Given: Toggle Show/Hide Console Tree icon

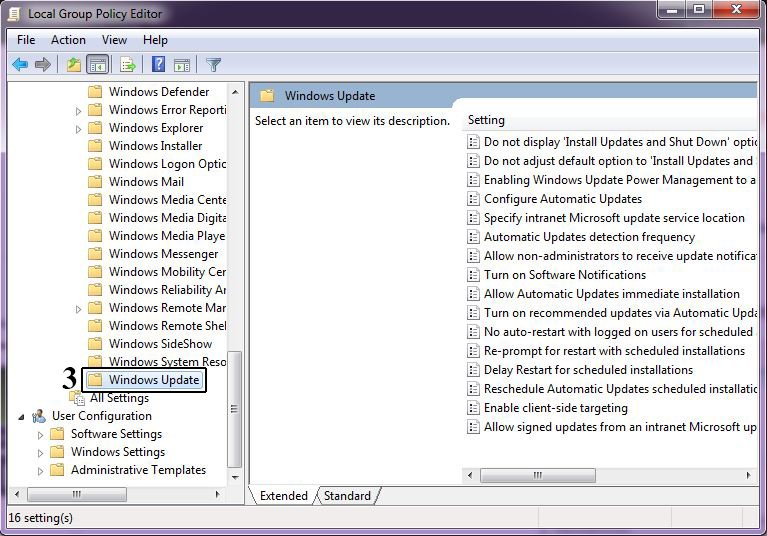Looking at the screenshot, I should coord(97,64).
